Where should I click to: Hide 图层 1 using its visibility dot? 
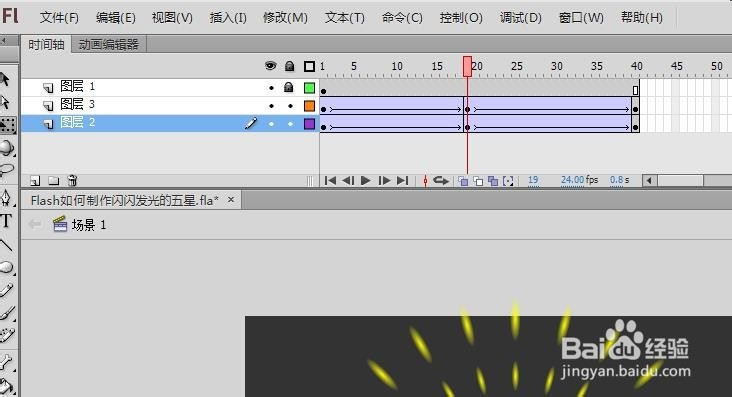tap(271, 88)
